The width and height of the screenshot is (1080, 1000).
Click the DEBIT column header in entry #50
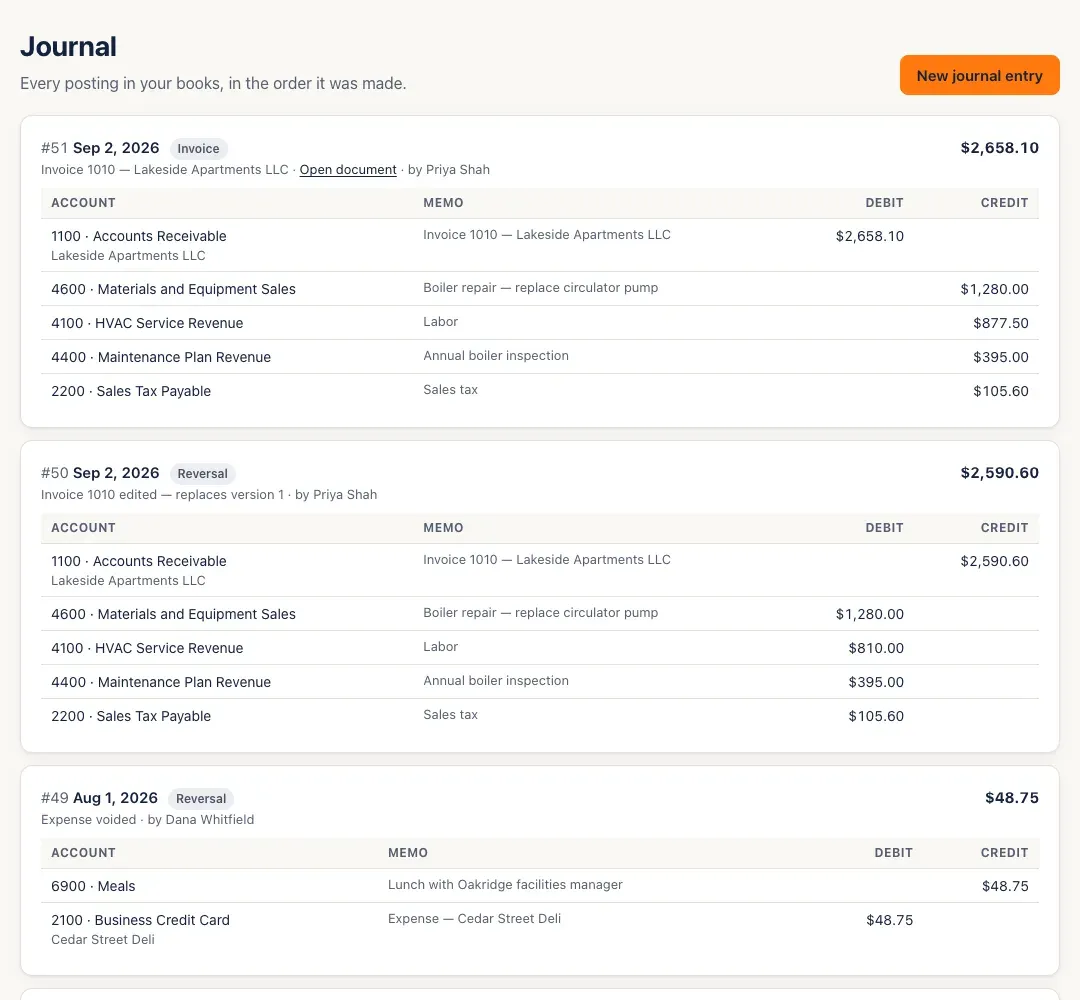click(884, 528)
